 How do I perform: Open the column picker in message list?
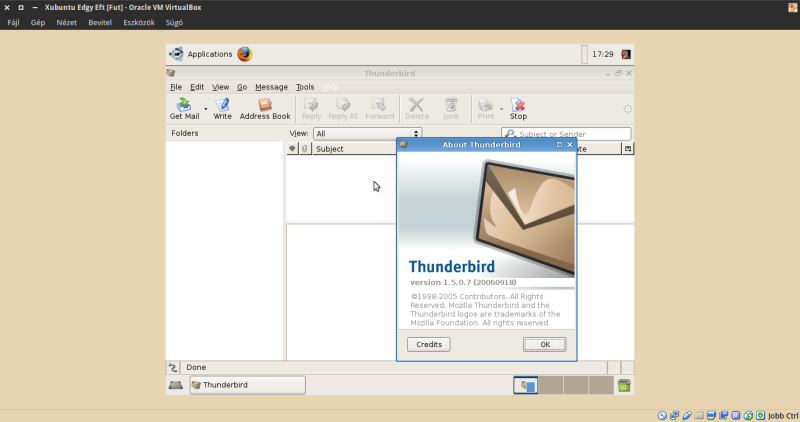tap(628, 149)
